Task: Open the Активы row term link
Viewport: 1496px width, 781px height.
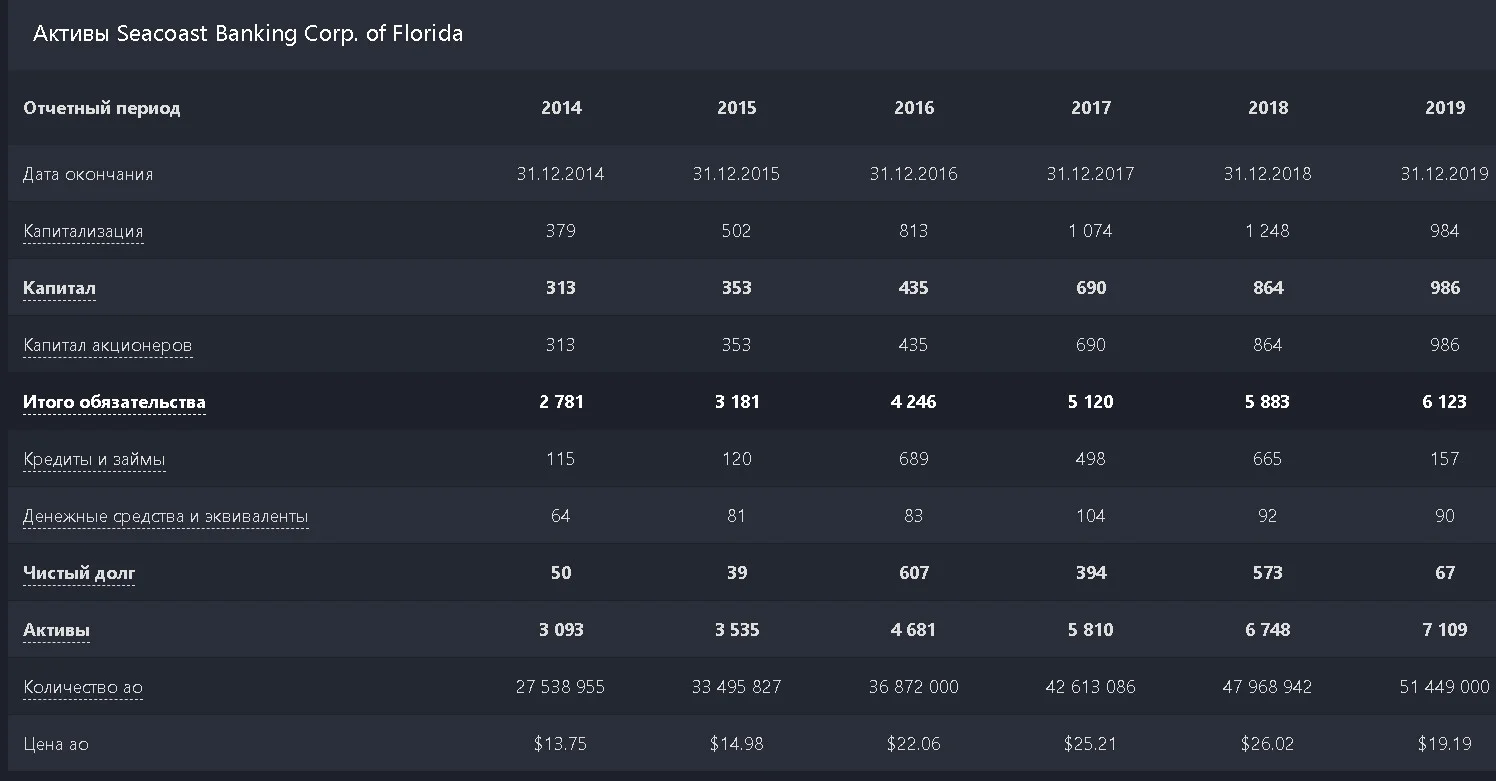Action: coord(56,630)
